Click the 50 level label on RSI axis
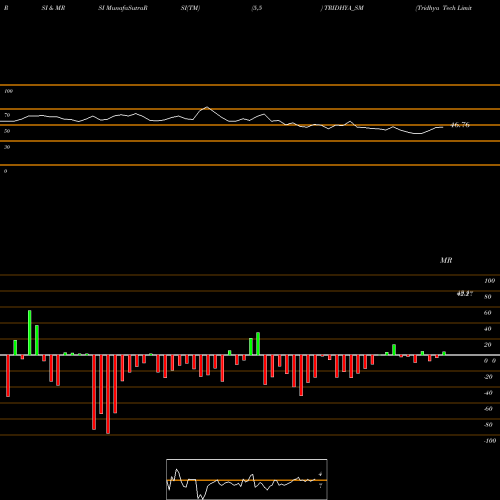 tap(7, 131)
